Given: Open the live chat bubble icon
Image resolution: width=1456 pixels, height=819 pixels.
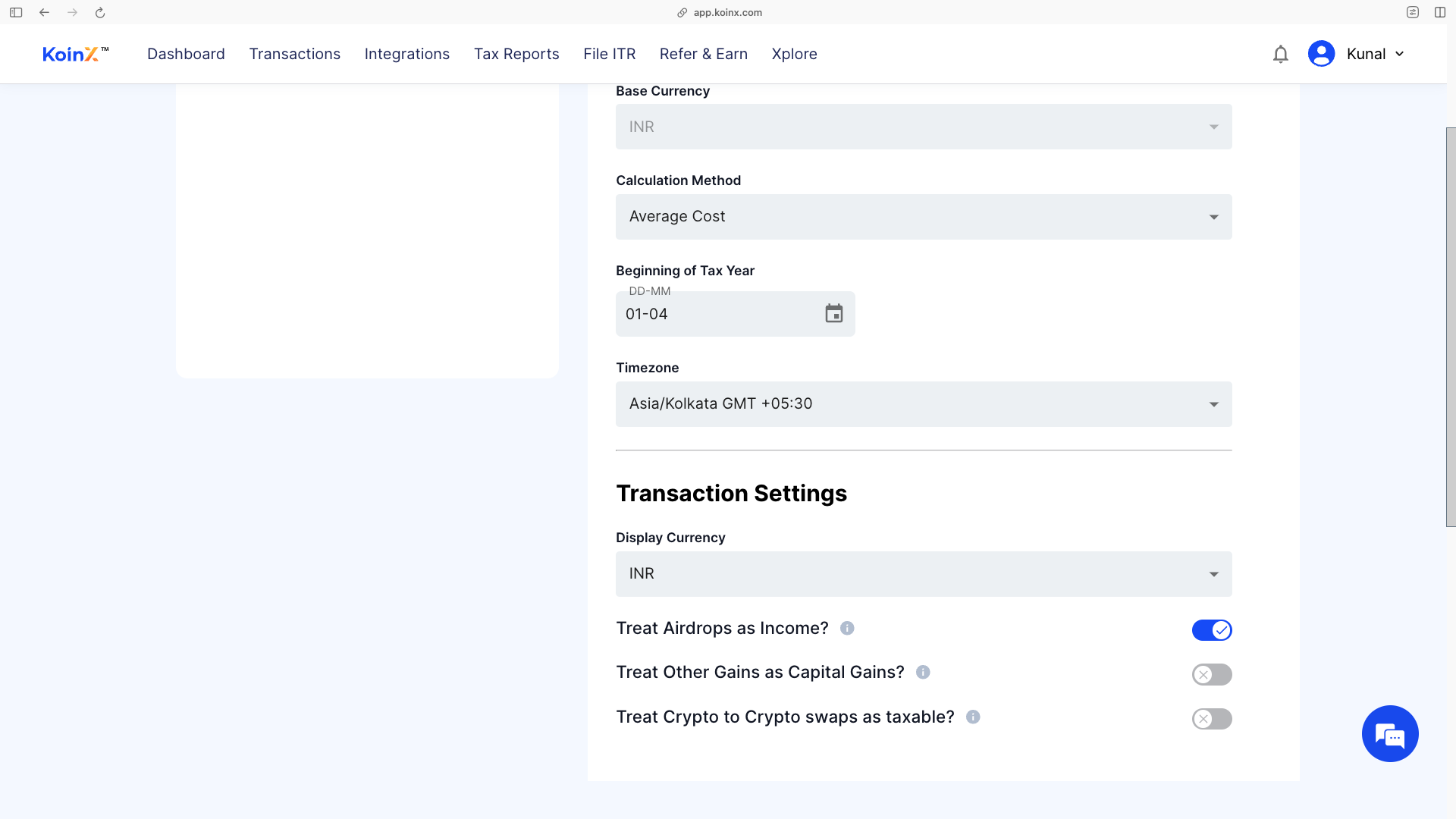Looking at the screenshot, I should coord(1390,733).
